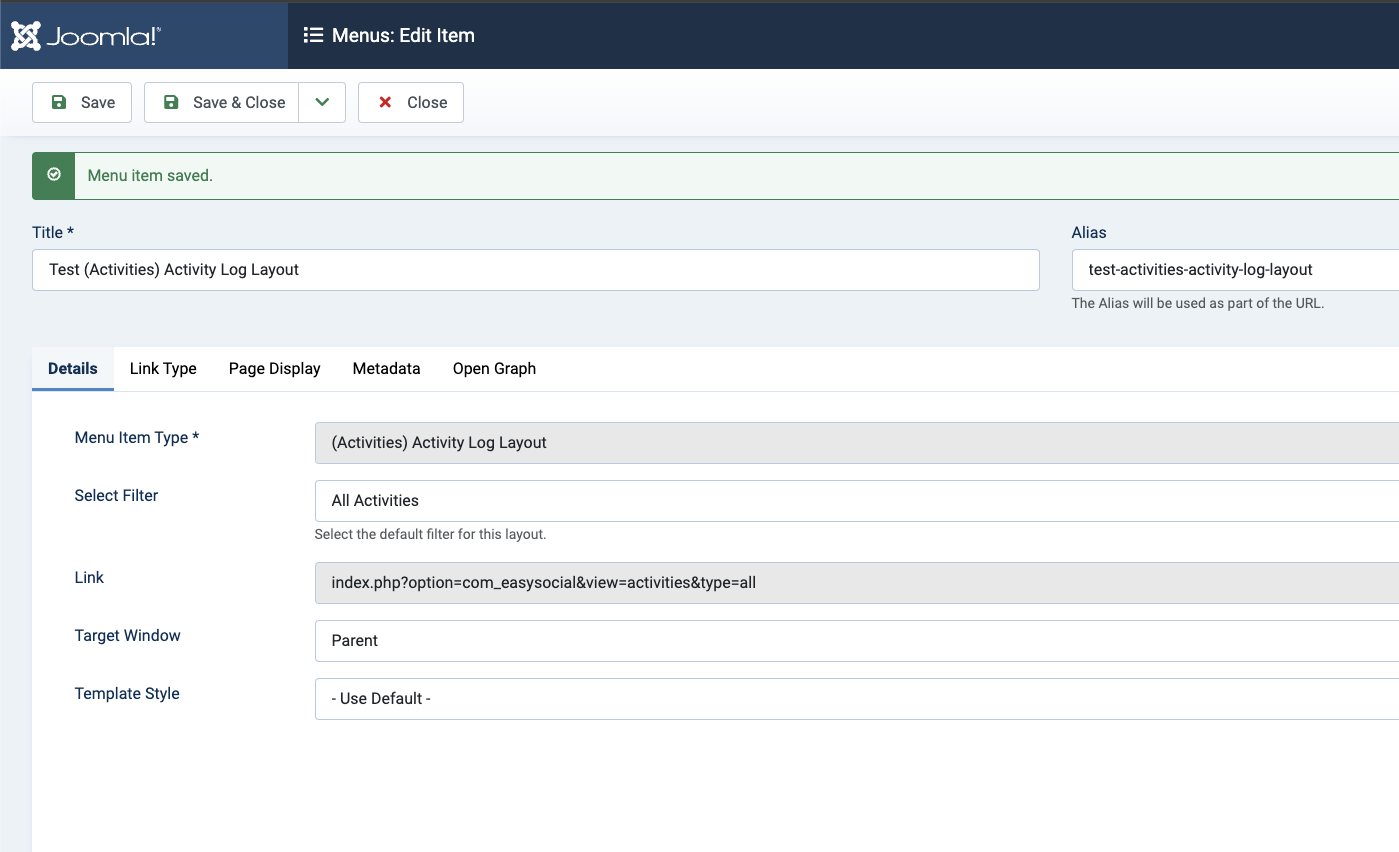Viewport: 1399px width, 852px height.
Task: Open the Metadata tab
Action: [x=386, y=369]
